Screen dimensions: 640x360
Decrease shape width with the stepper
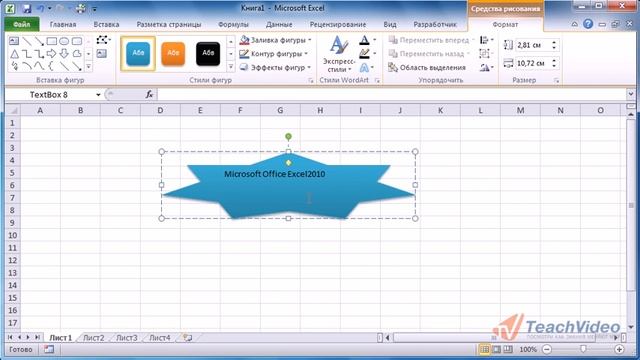click(x=554, y=66)
